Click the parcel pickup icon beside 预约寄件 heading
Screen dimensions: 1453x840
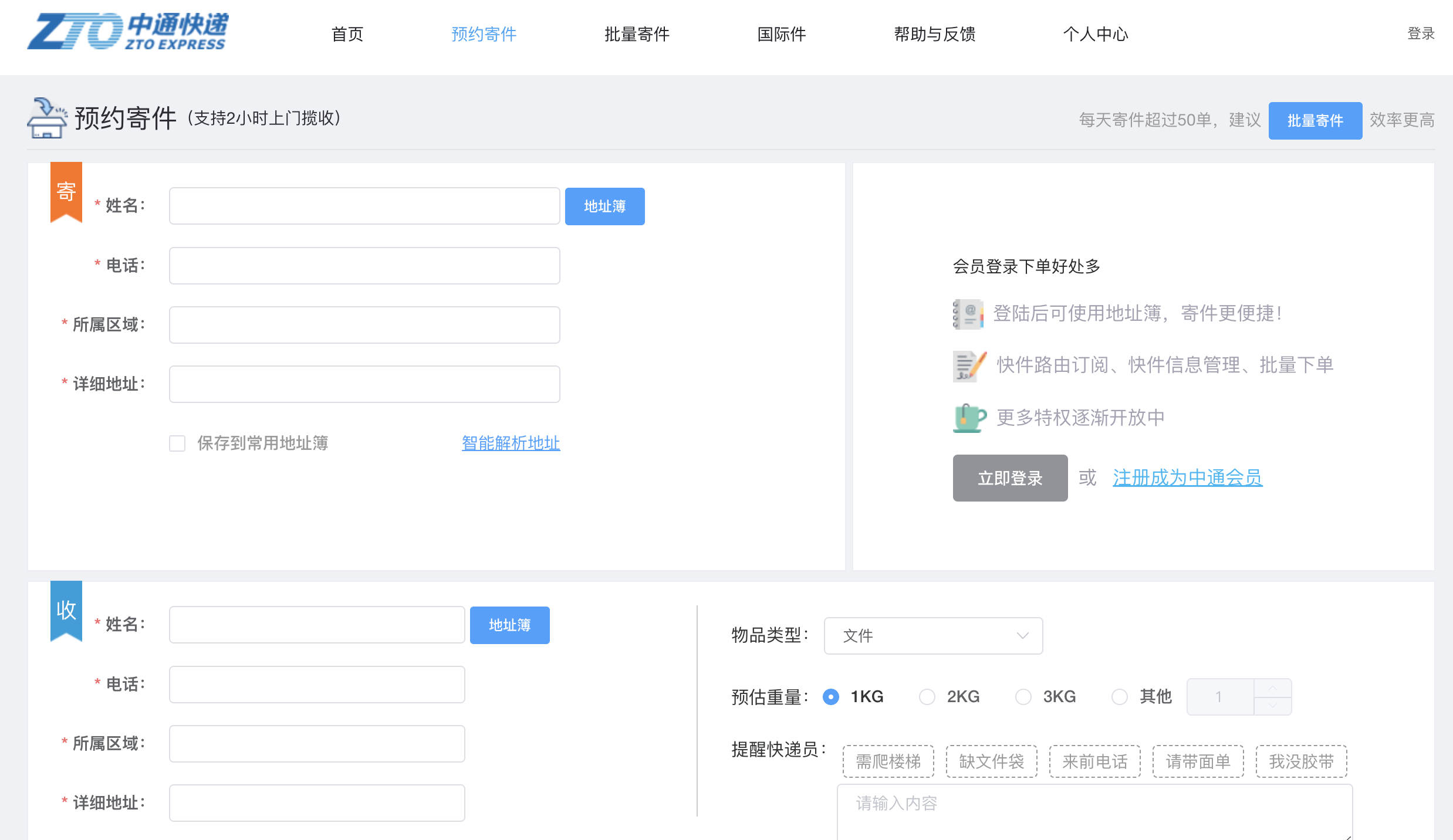(x=48, y=118)
